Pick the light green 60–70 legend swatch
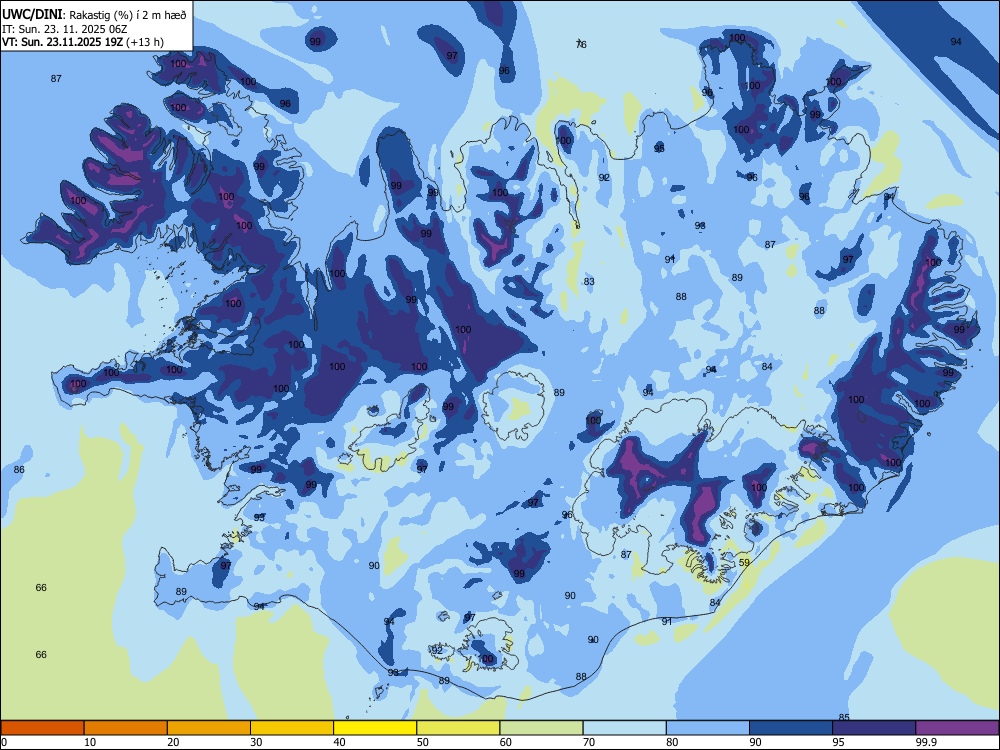Viewport: 1000px width, 750px height. coord(541,728)
